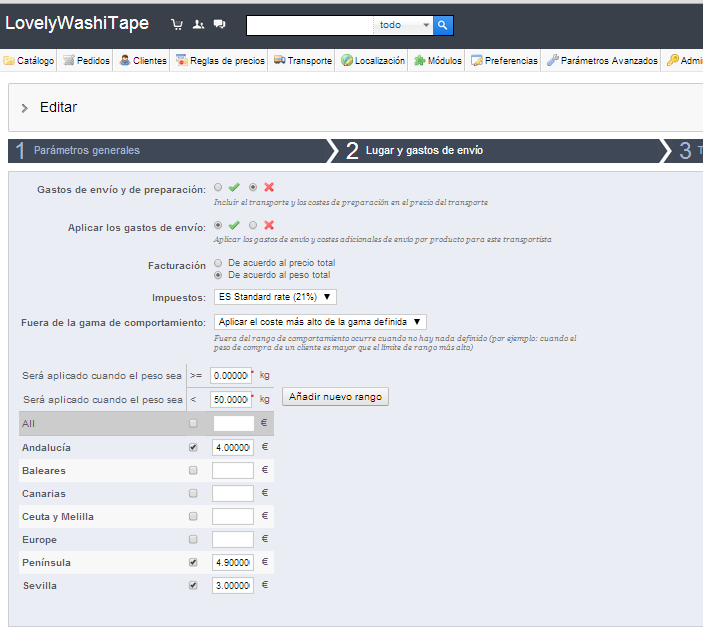Click the All zones price field

tap(234, 423)
